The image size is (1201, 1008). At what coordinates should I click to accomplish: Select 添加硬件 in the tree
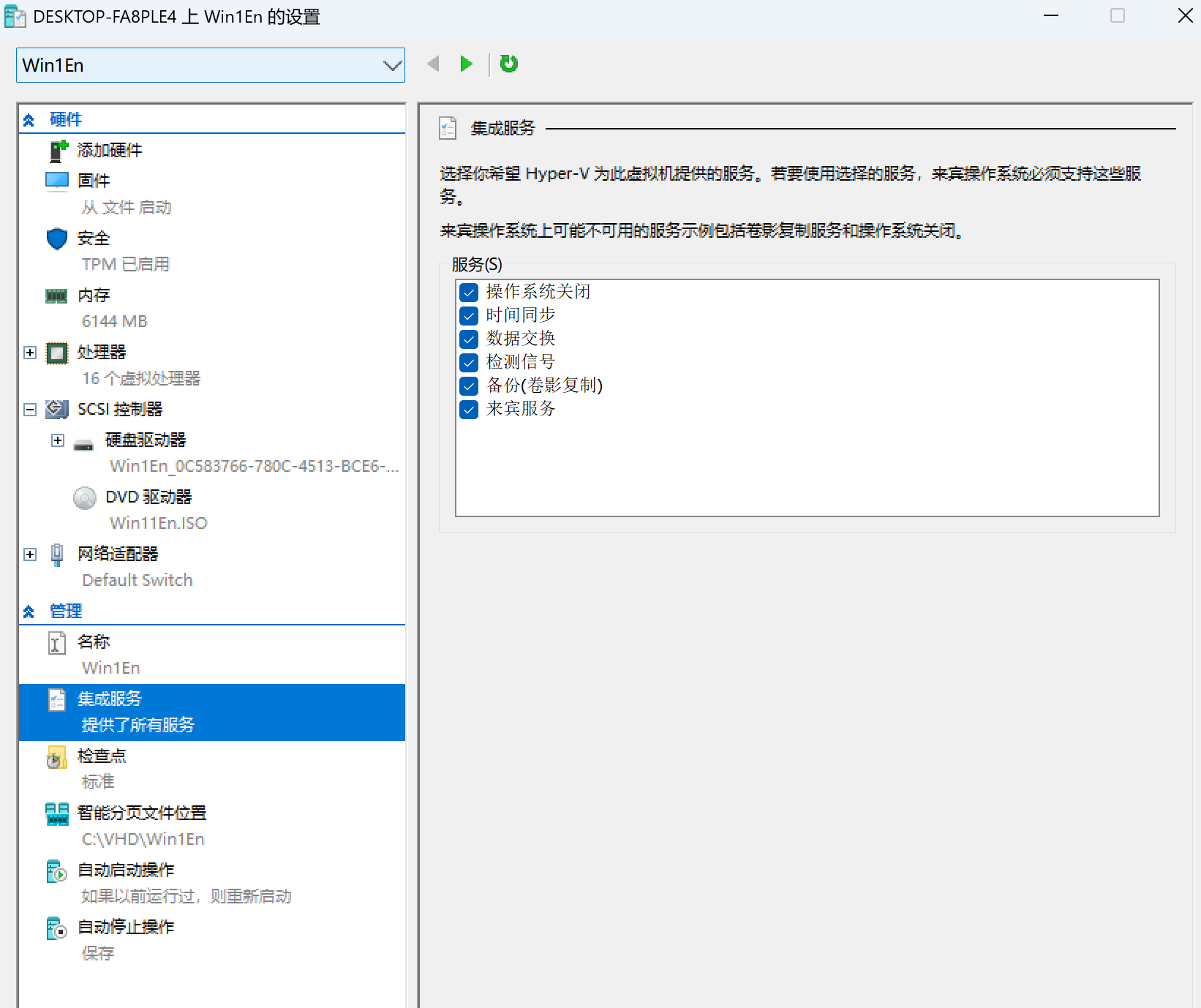coord(110,151)
